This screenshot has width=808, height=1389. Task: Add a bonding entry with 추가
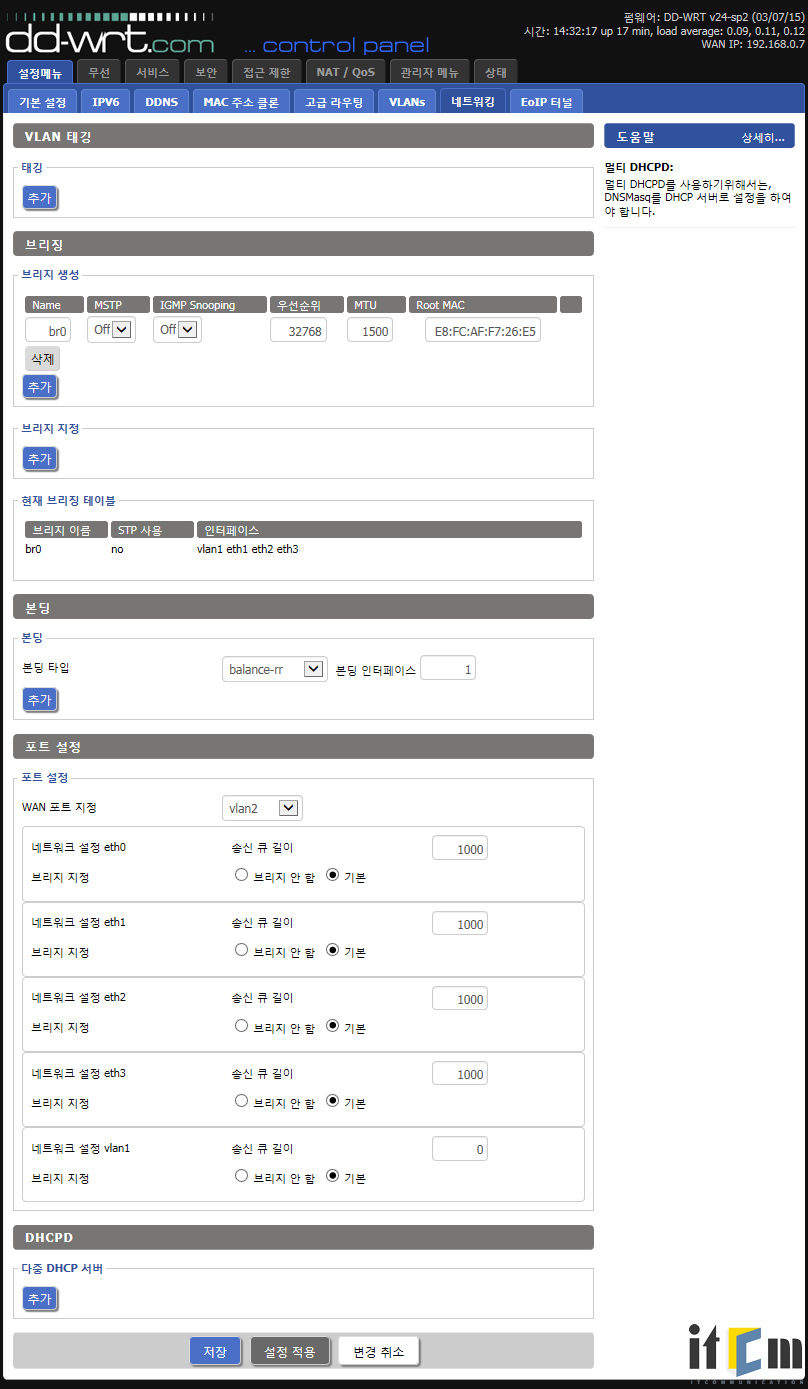[40, 699]
